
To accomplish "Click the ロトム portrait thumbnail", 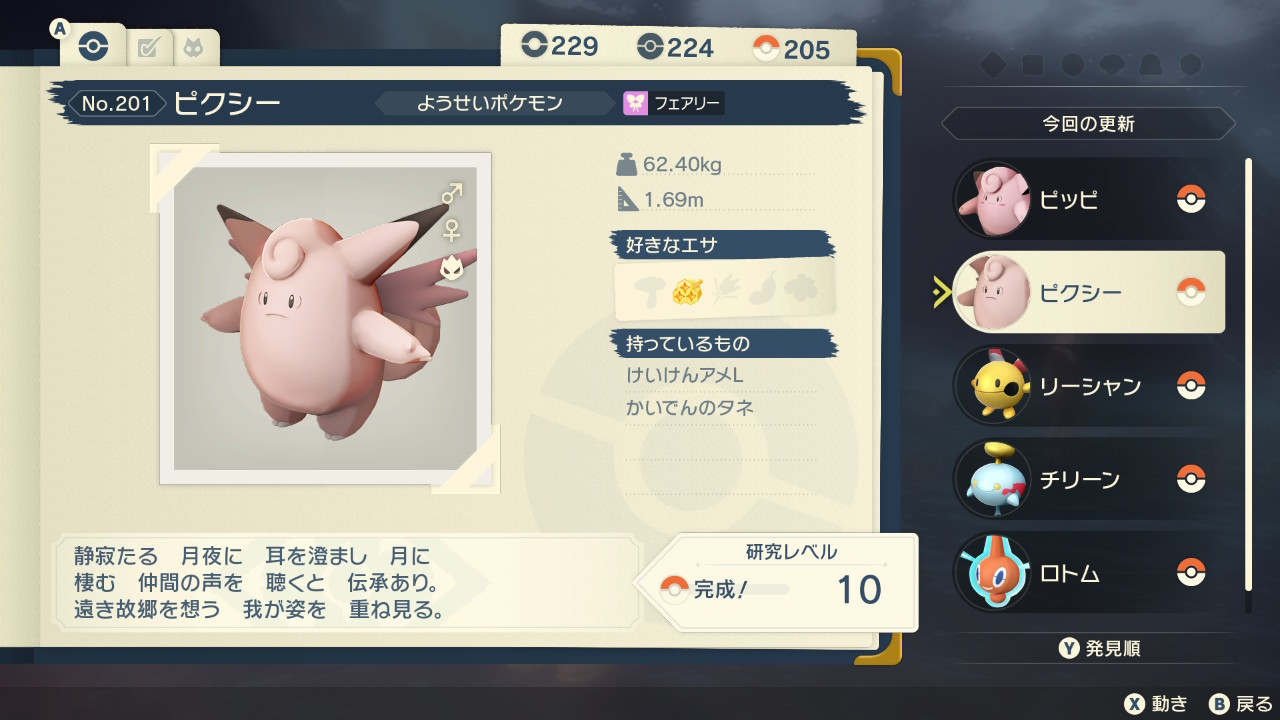I will [991, 573].
